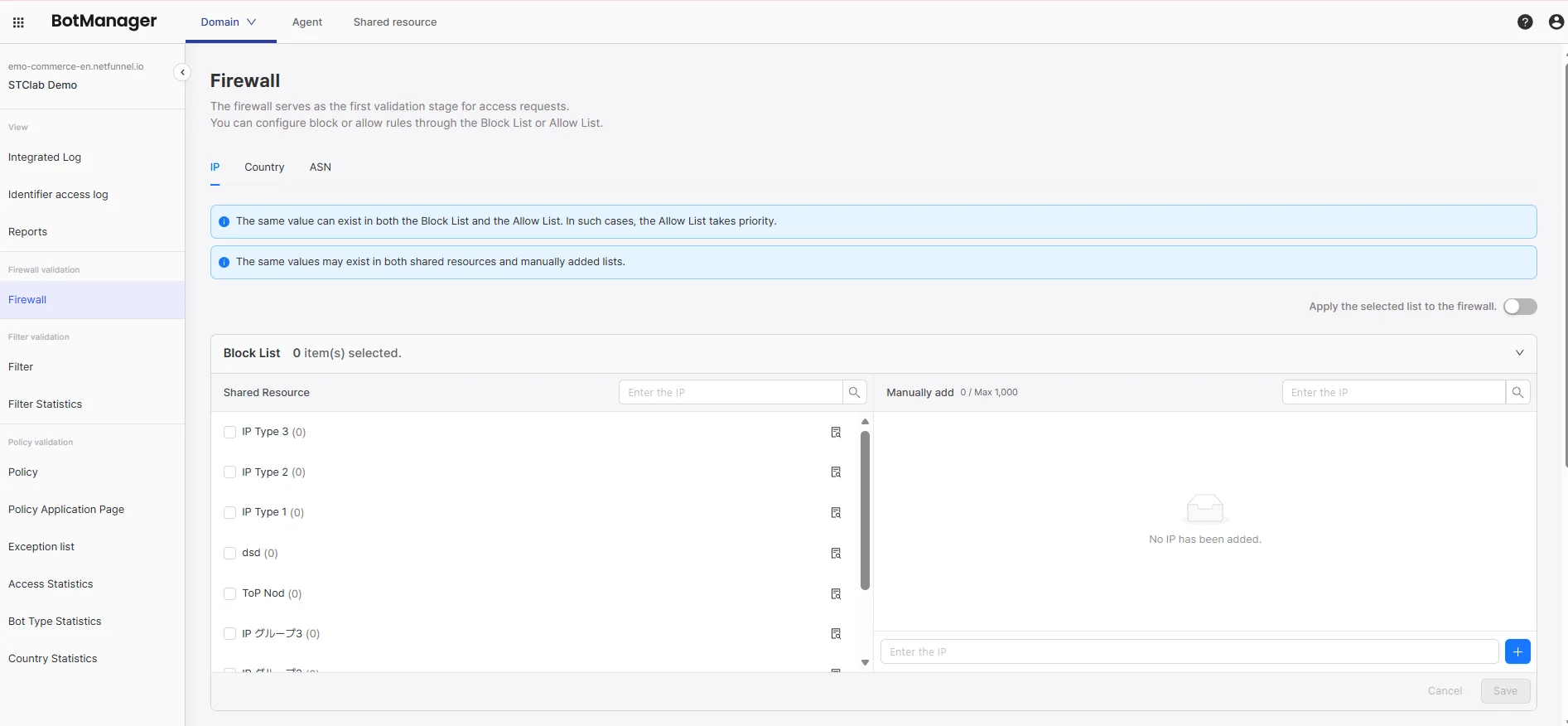Click the help question mark icon
Image resolution: width=1568 pixels, height=726 pixels.
pyautogui.click(x=1524, y=22)
